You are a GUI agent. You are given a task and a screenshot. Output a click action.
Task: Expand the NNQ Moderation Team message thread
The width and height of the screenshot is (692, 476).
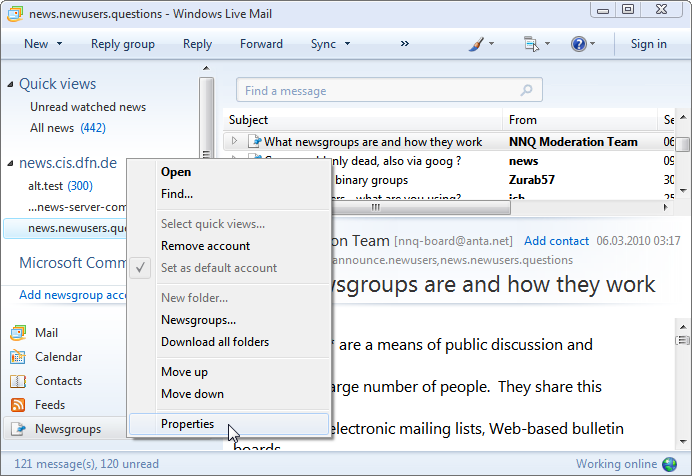[x=235, y=142]
